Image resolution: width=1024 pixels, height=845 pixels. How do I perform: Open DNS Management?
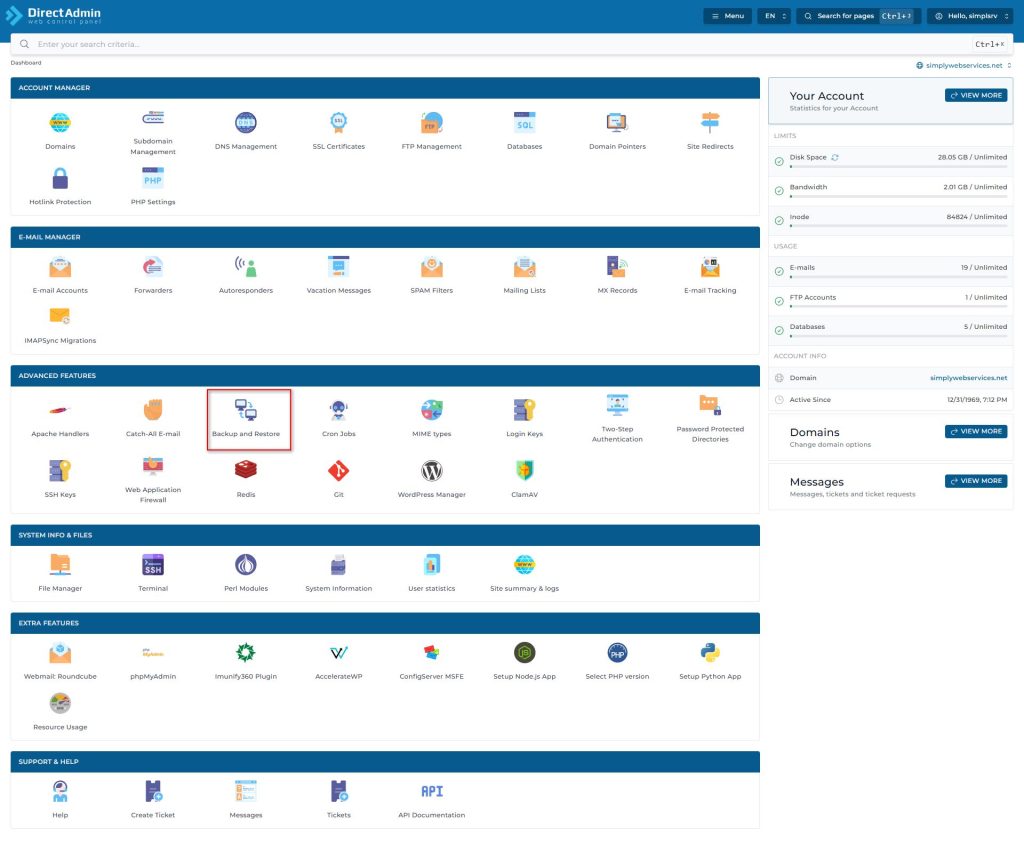point(246,131)
